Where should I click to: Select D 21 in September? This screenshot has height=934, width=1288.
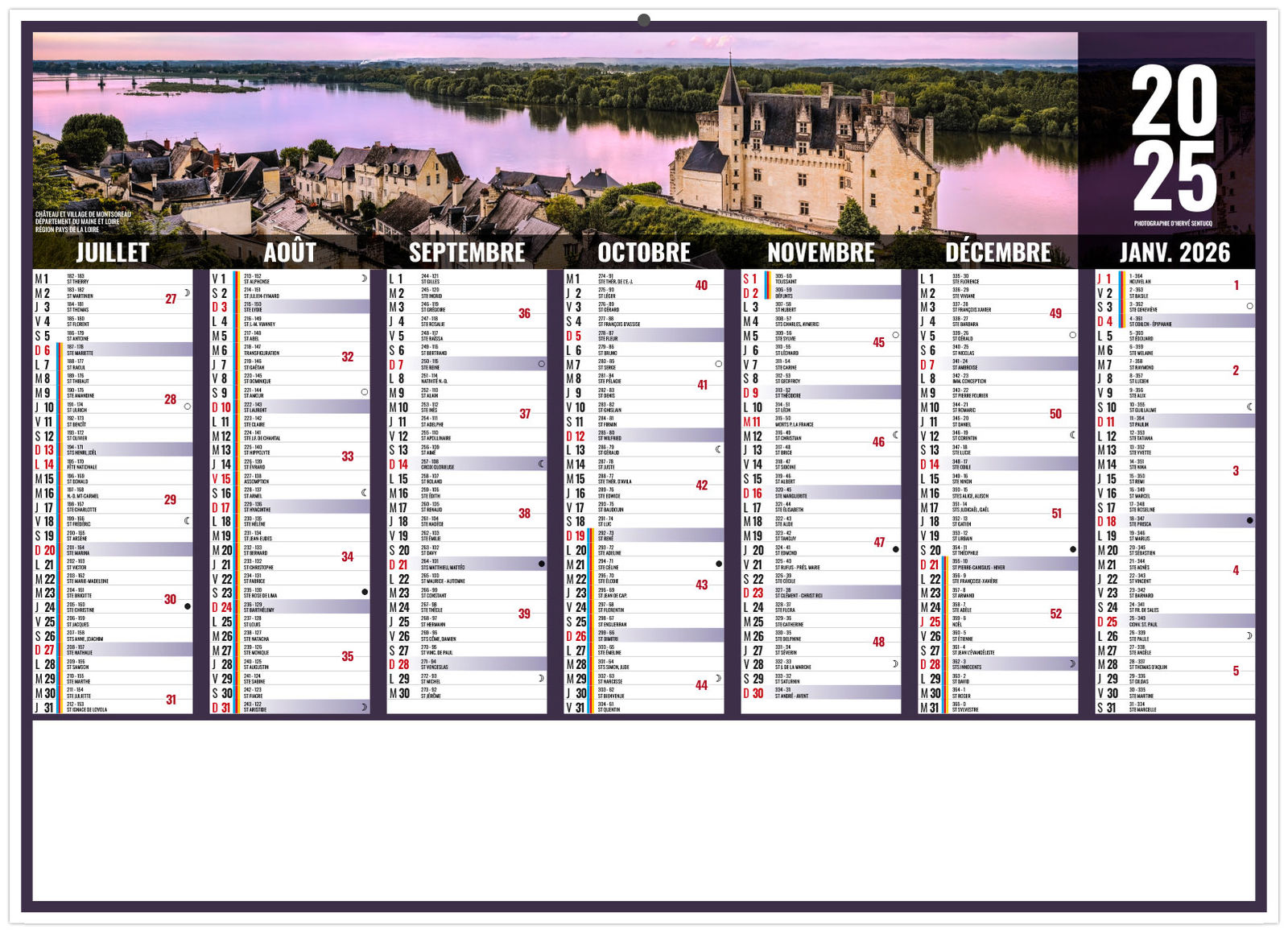point(467,564)
